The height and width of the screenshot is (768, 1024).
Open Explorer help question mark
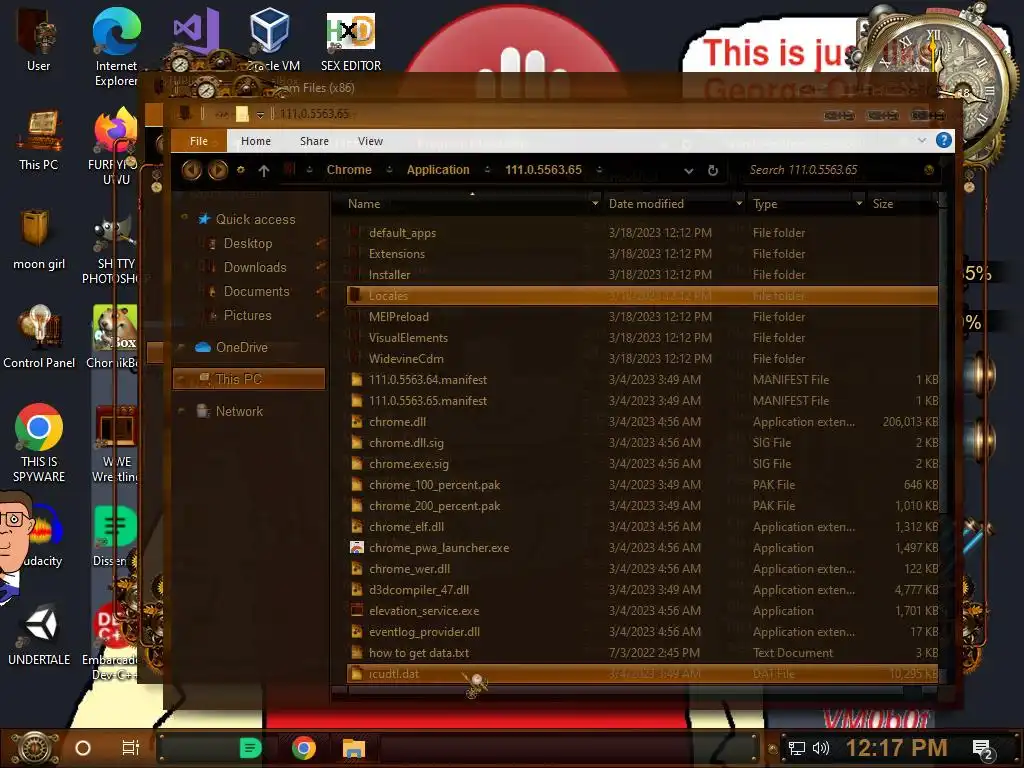point(944,140)
